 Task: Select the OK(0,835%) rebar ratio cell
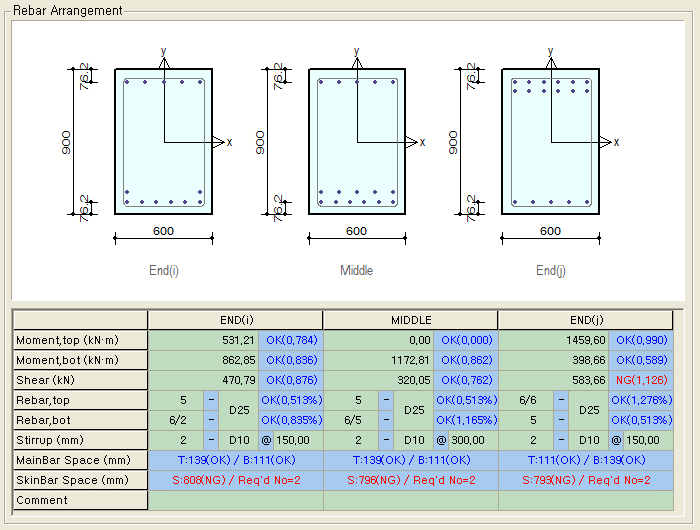[291, 420]
